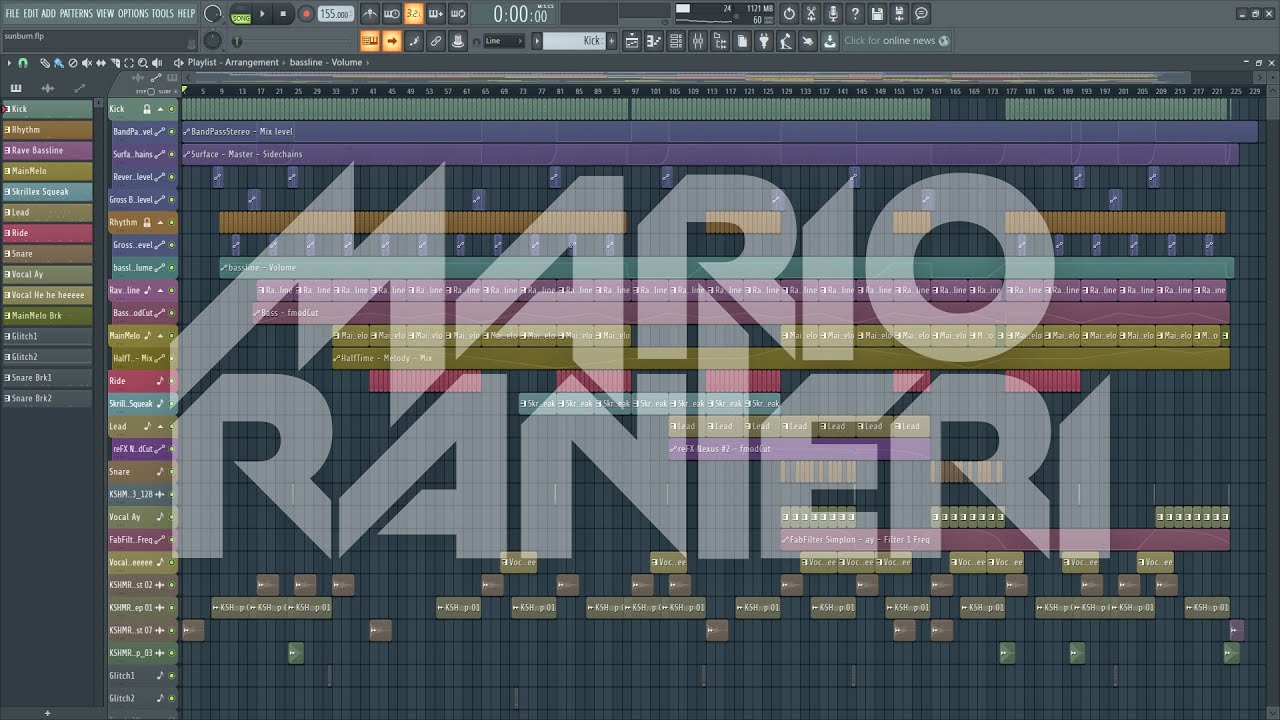This screenshot has width=1280, height=720.
Task: Open the speech bubble info icon
Action: click(x=921, y=14)
